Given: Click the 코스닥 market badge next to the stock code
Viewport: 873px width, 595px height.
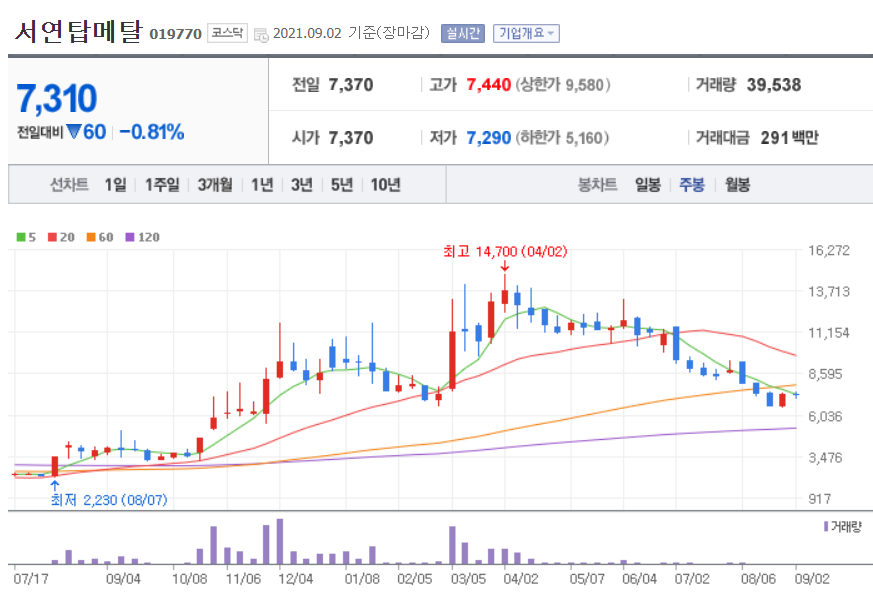Looking at the screenshot, I should [227, 31].
